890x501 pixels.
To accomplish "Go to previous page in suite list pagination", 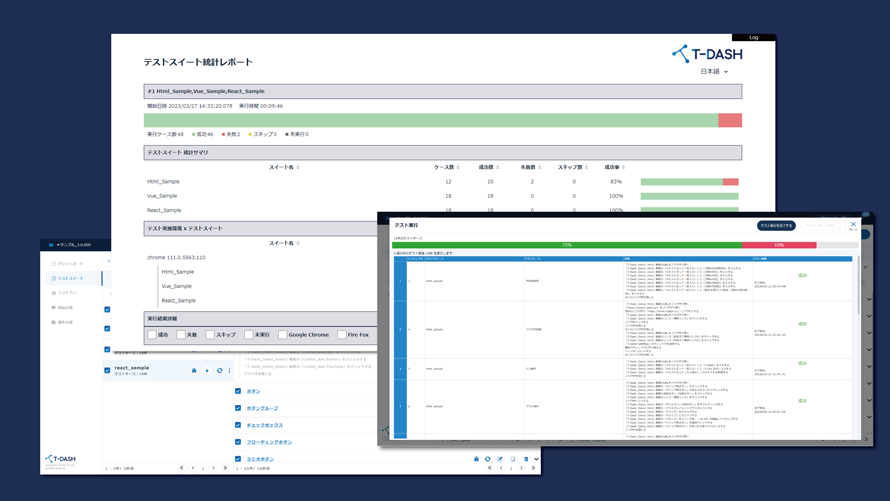I will click(x=193, y=468).
